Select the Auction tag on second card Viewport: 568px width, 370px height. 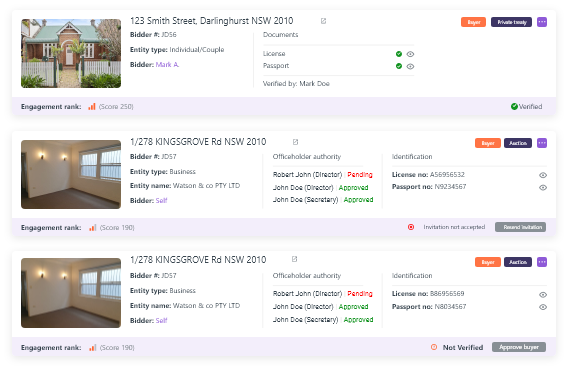pyautogui.click(x=518, y=143)
